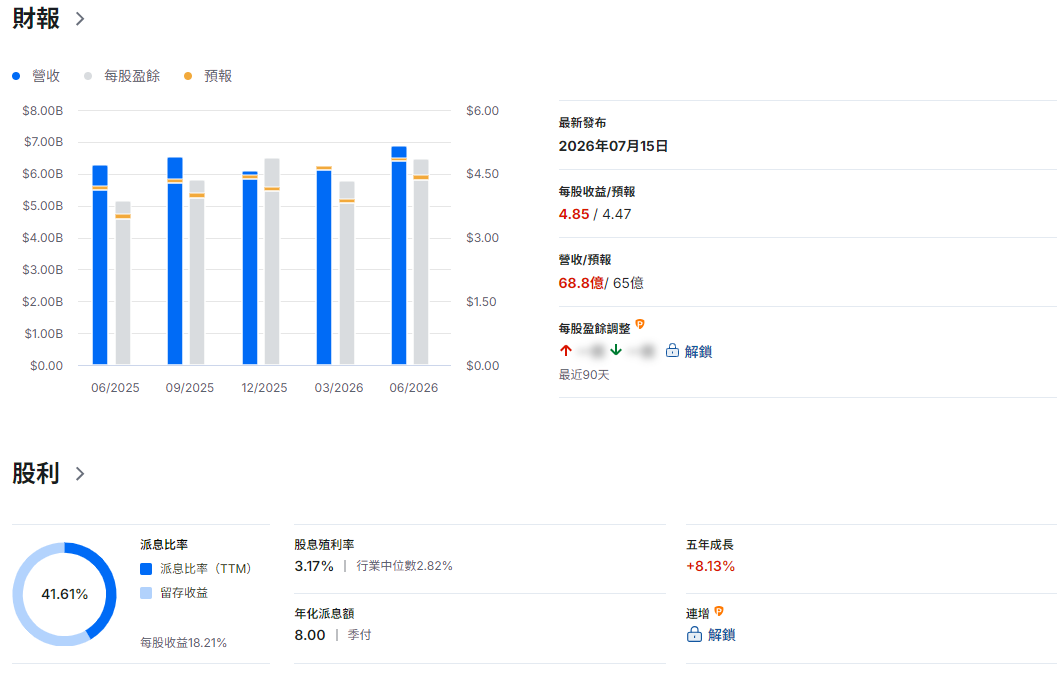Image resolution: width=1064 pixels, height=673 pixels.
Task: Click the blue 06/2026 revenue bar
Action: point(399,256)
